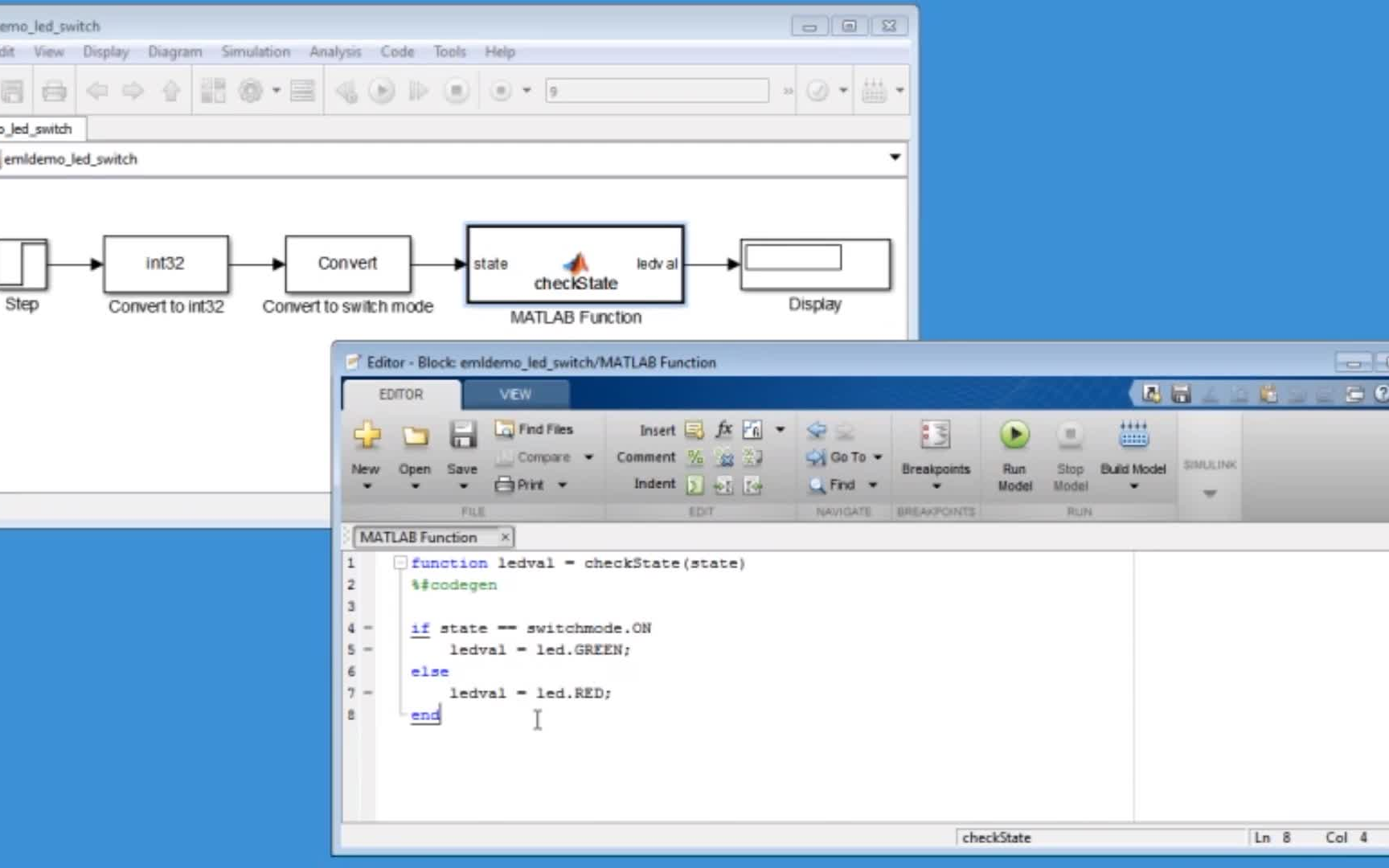1389x868 pixels.
Task: Click the Forward arrow in the Simulink toolbar
Action: coord(133,91)
